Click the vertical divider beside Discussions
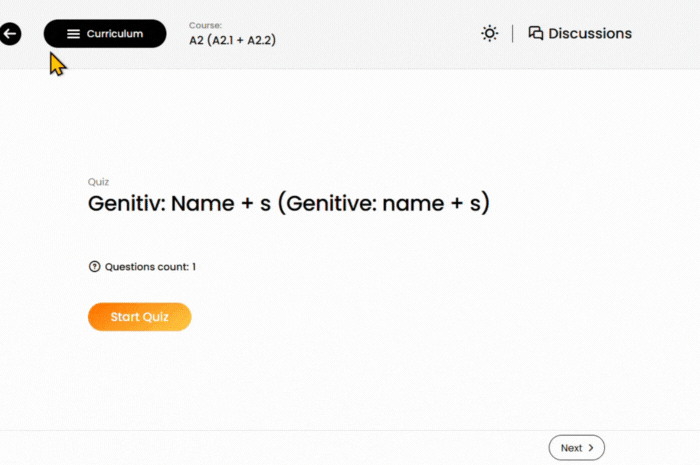700x465 pixels. point(513,33)
